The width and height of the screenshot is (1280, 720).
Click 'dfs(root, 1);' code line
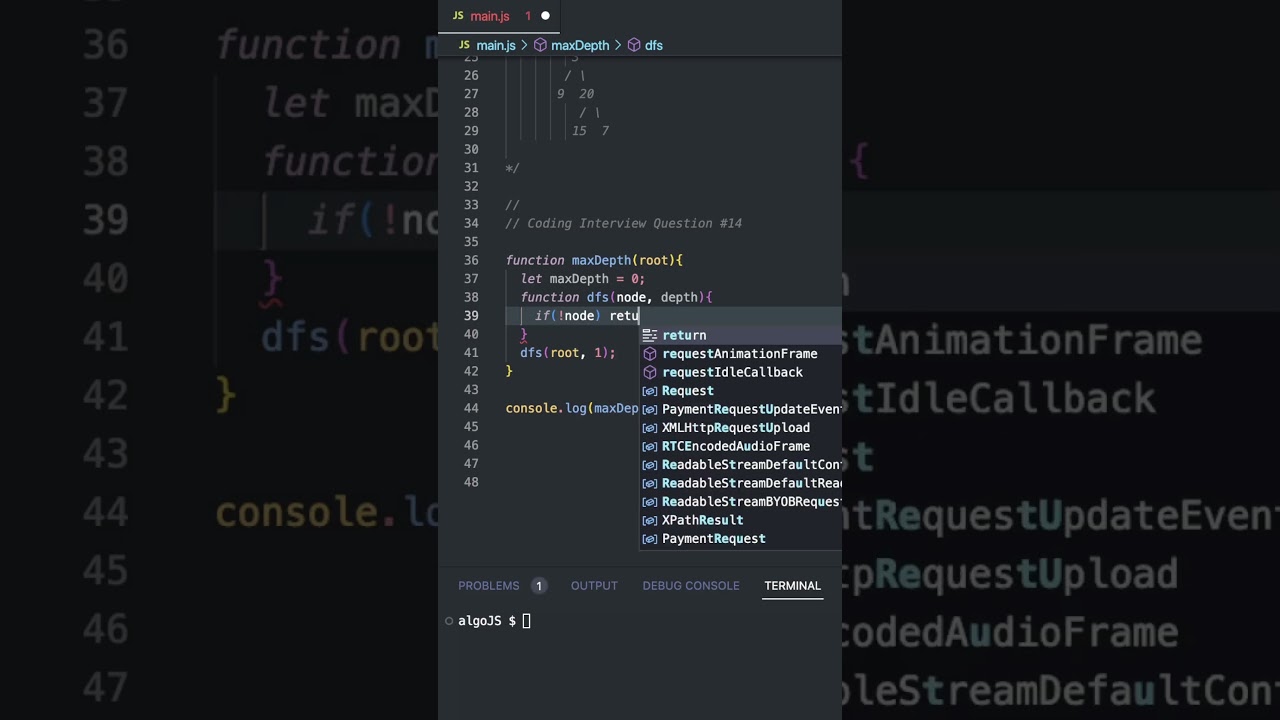coord(568,353)
